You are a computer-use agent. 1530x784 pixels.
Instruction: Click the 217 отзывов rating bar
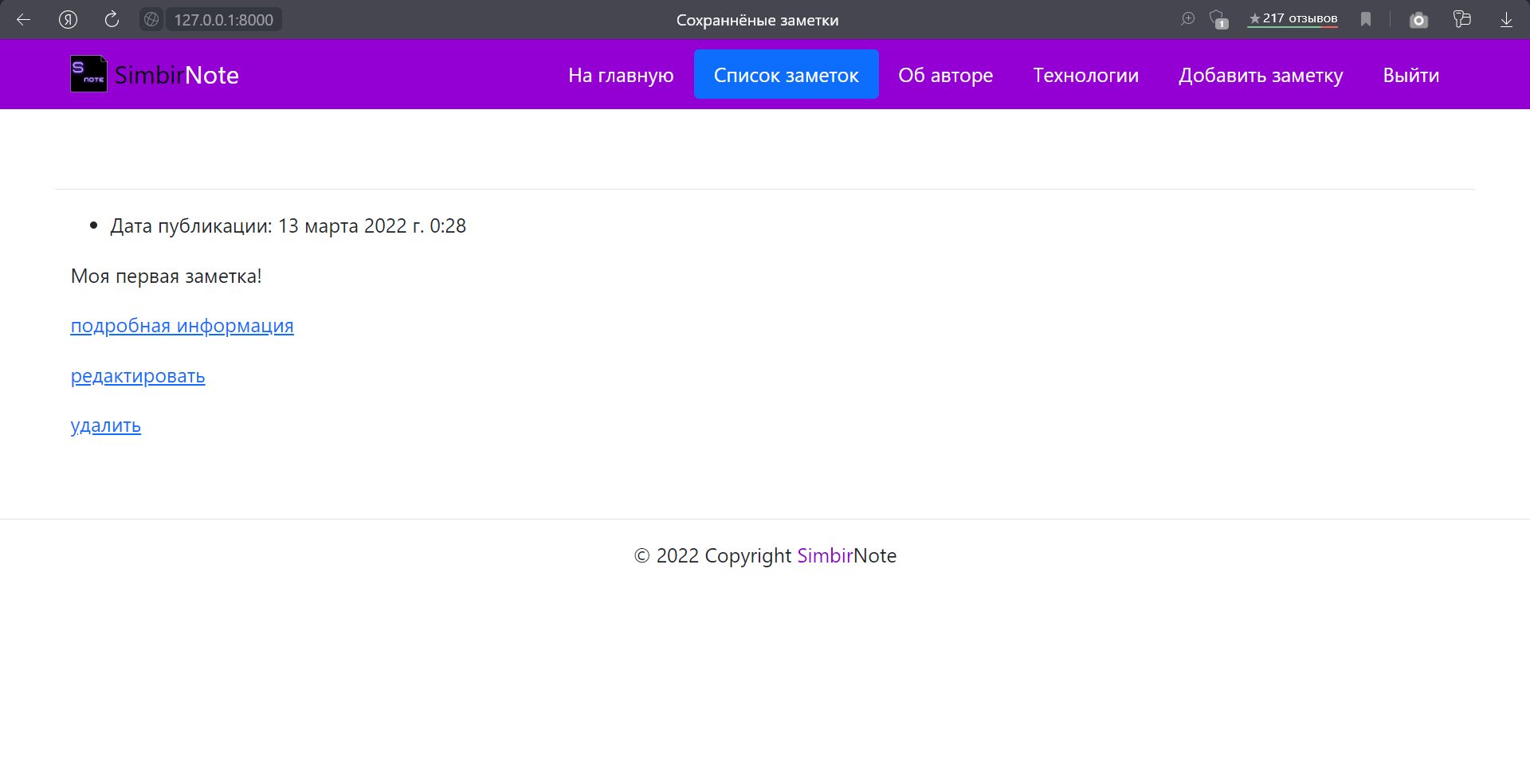pyautogui.click(x=1292, y=18)
